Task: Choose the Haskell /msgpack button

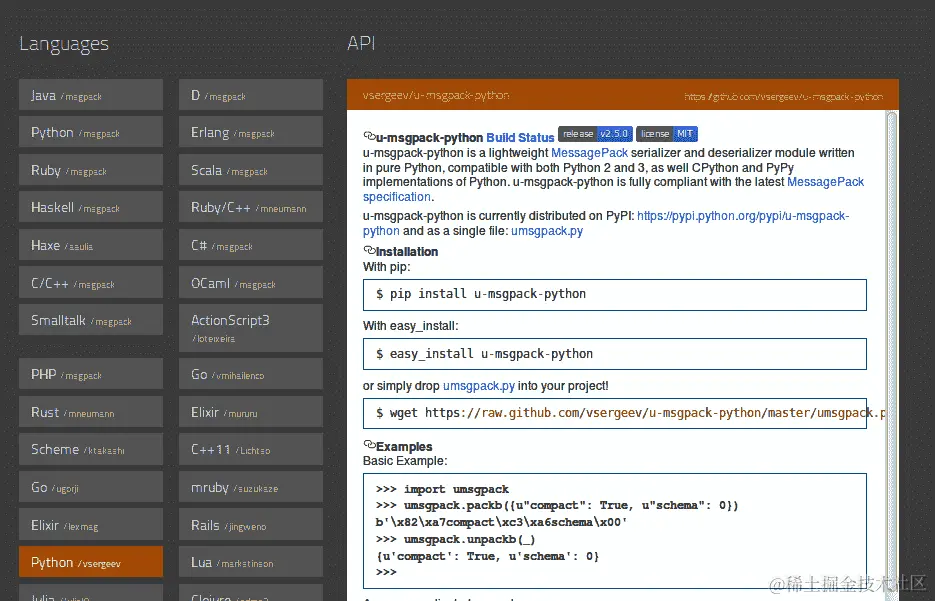Action: coord(91,207)
